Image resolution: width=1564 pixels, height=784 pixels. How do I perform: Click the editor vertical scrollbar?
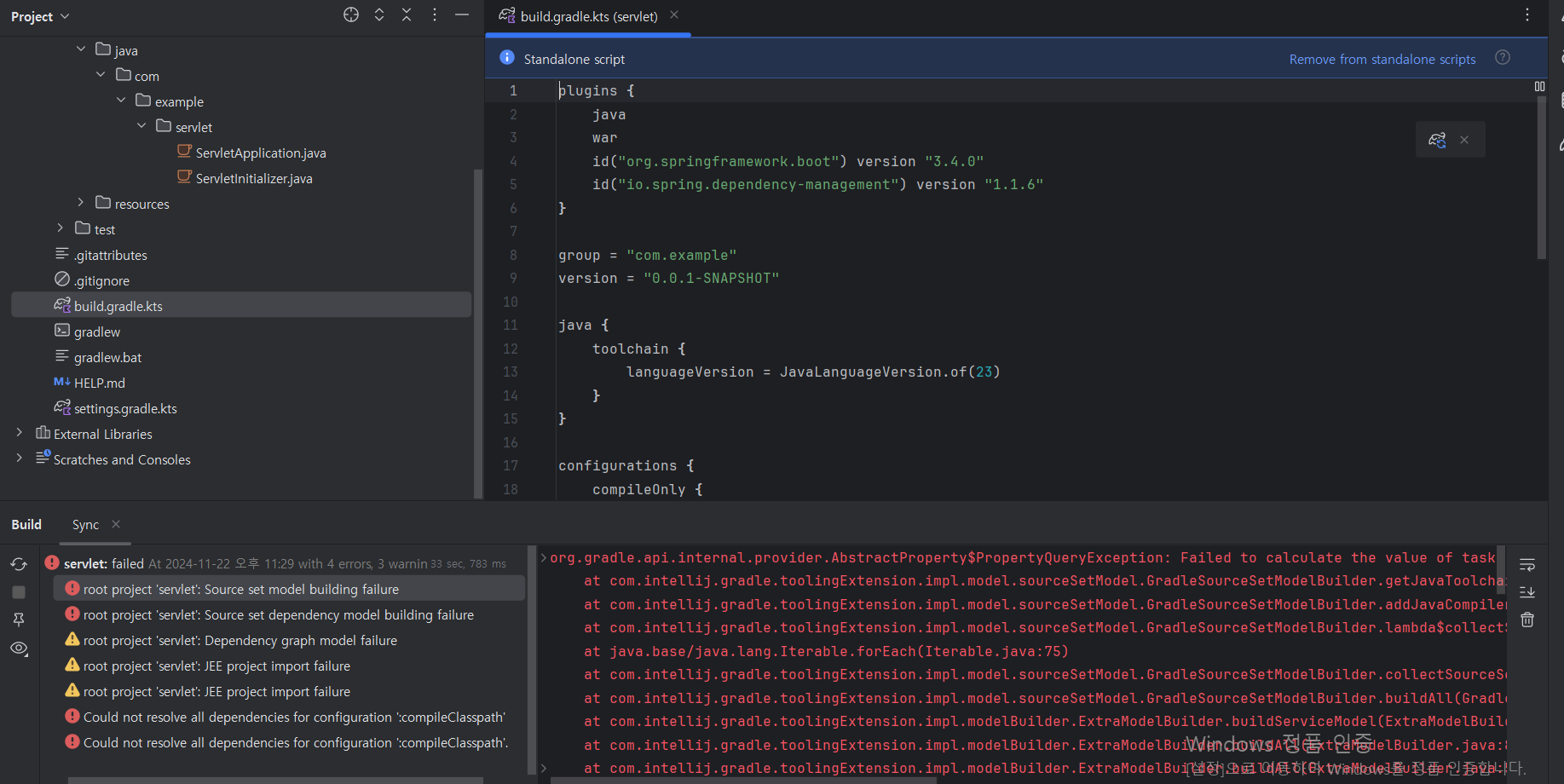tap(1541, 177)
